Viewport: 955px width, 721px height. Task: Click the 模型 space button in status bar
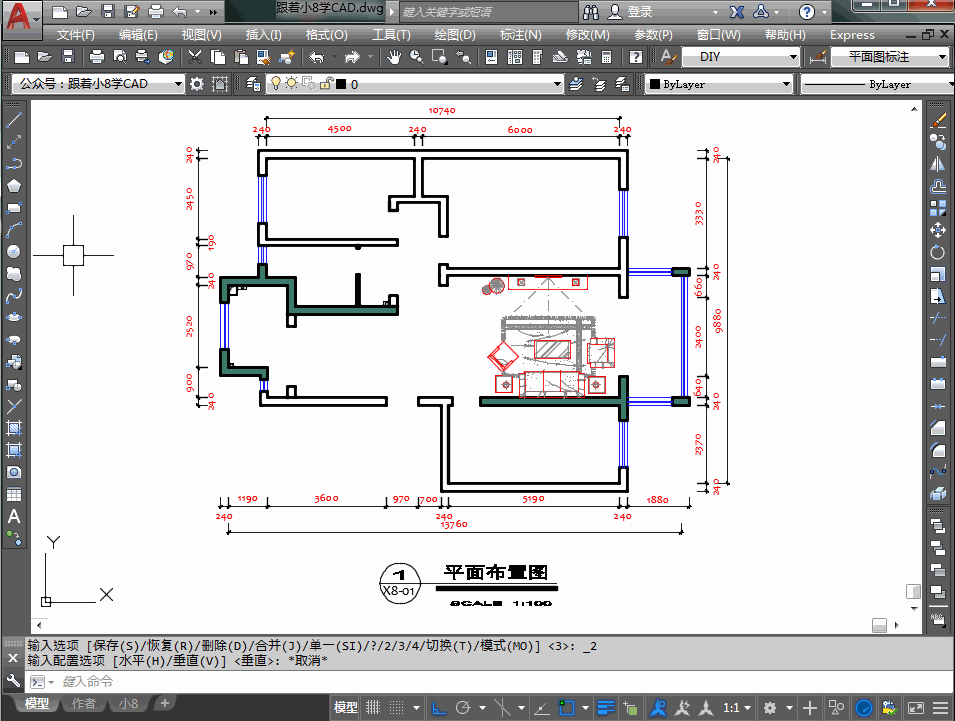tap(345, 708)
